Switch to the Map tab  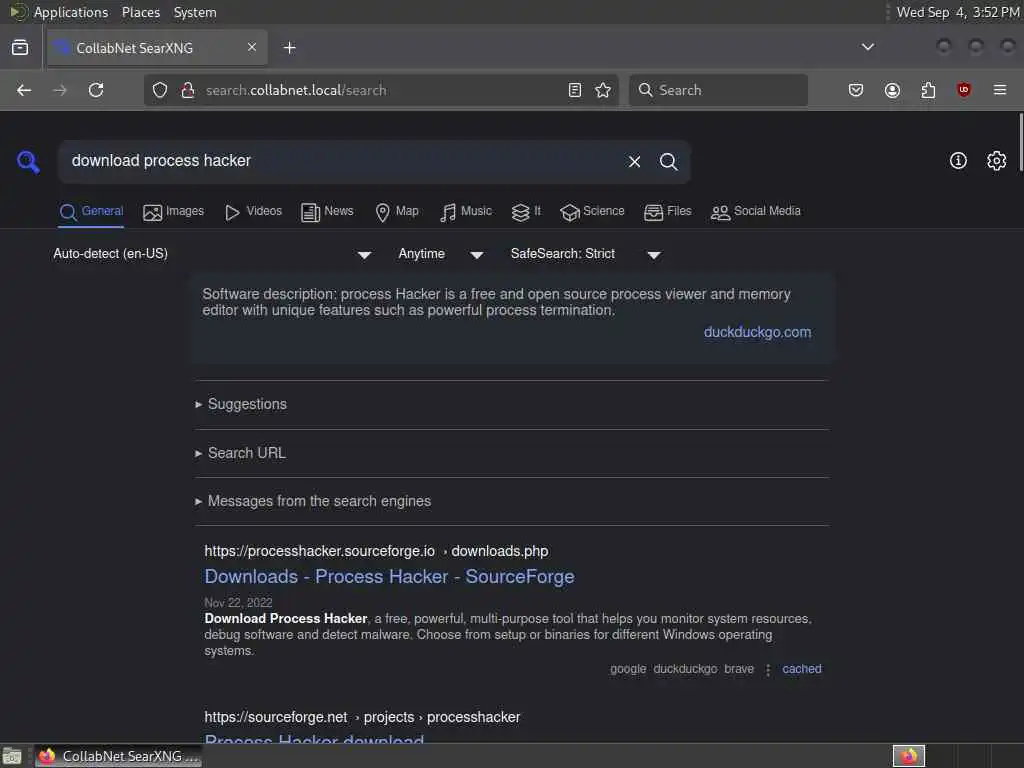pos(397,212)
